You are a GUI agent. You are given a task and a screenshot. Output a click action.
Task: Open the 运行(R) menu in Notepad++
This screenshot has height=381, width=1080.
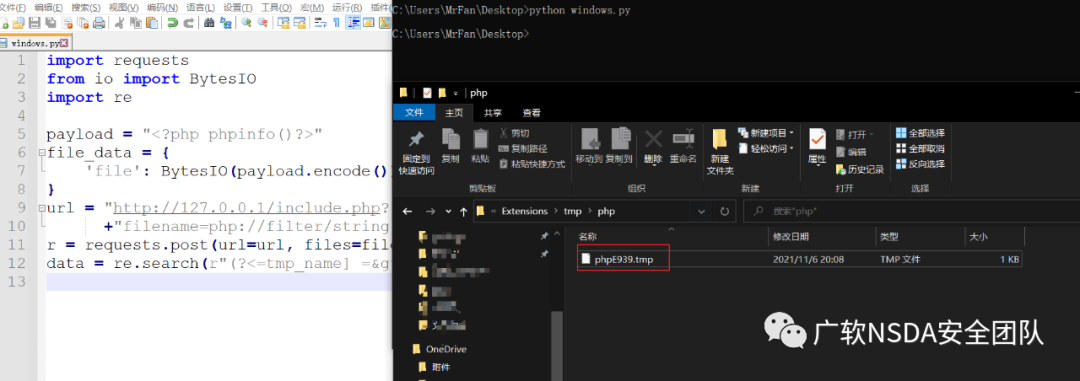tap(348, 7)
